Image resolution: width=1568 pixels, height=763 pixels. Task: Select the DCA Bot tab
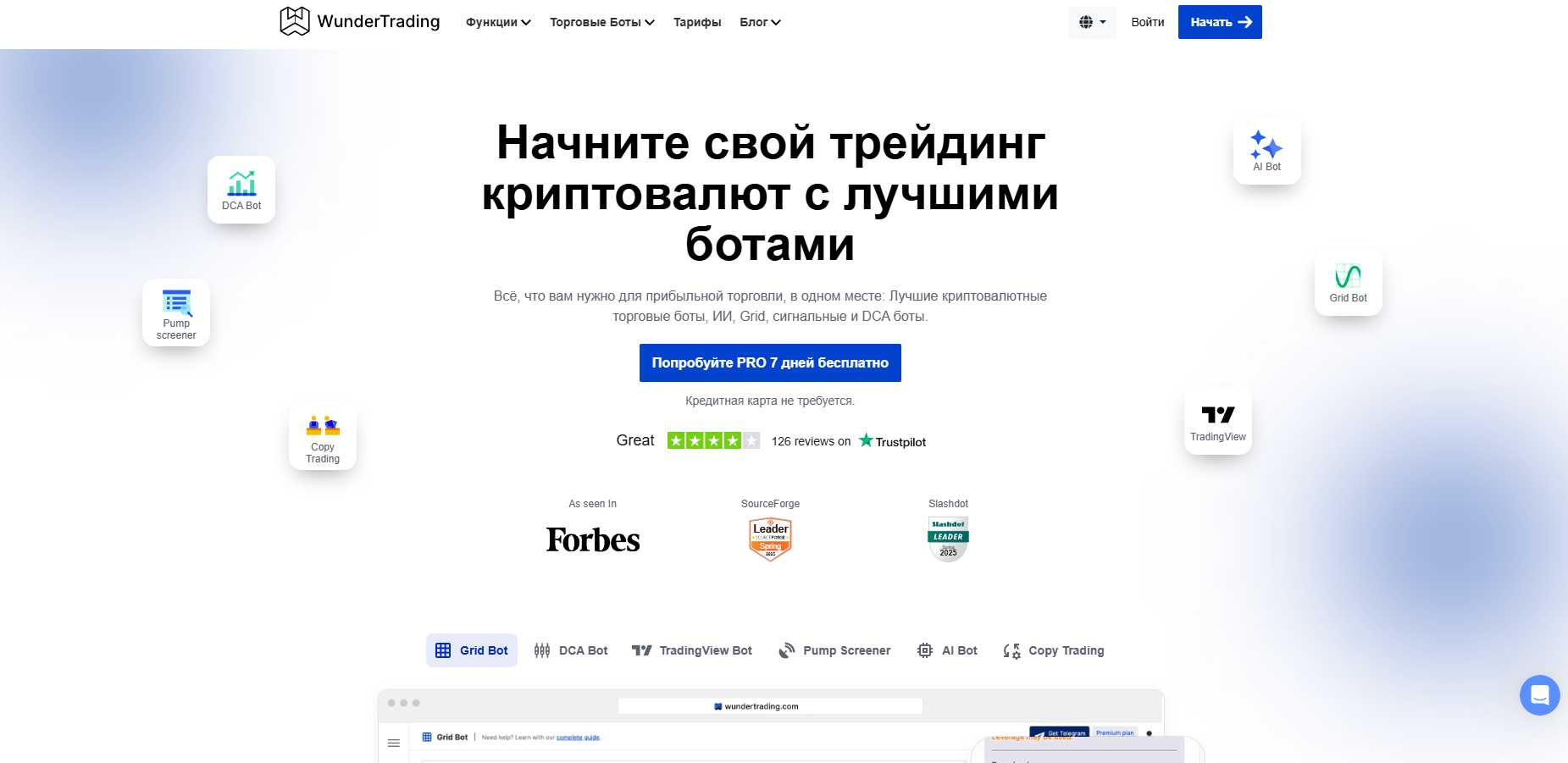(x=571, y=650)
